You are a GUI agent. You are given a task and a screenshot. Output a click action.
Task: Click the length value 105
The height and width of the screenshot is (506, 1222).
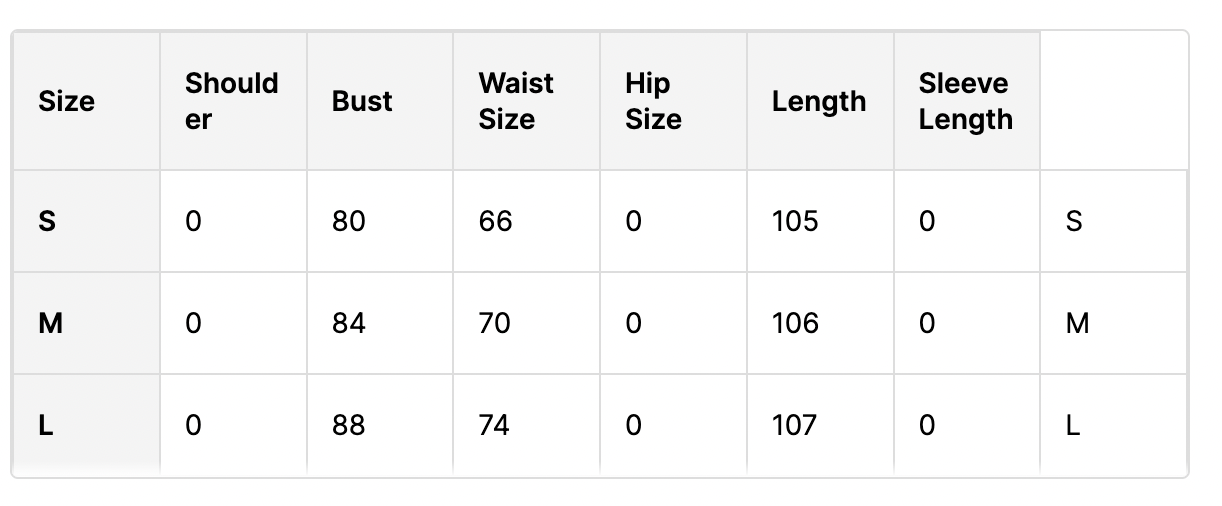click(795, 221)
